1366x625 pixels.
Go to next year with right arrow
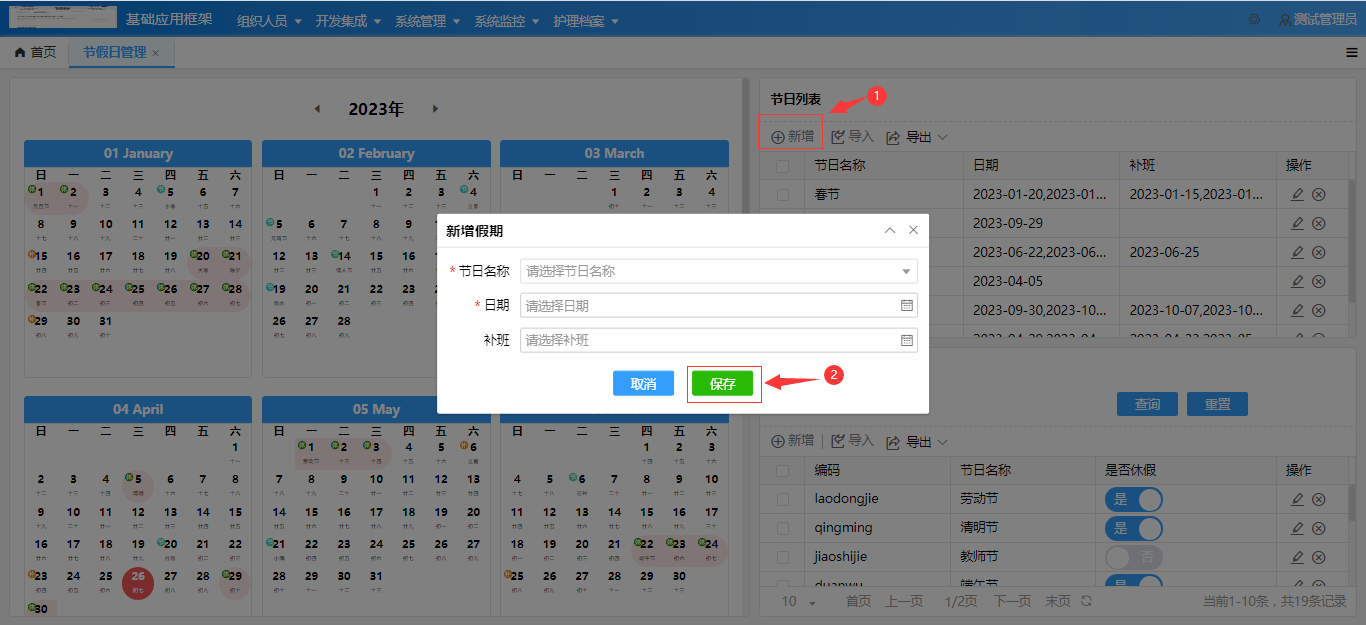pyautogui.click(x=435, y=109)
